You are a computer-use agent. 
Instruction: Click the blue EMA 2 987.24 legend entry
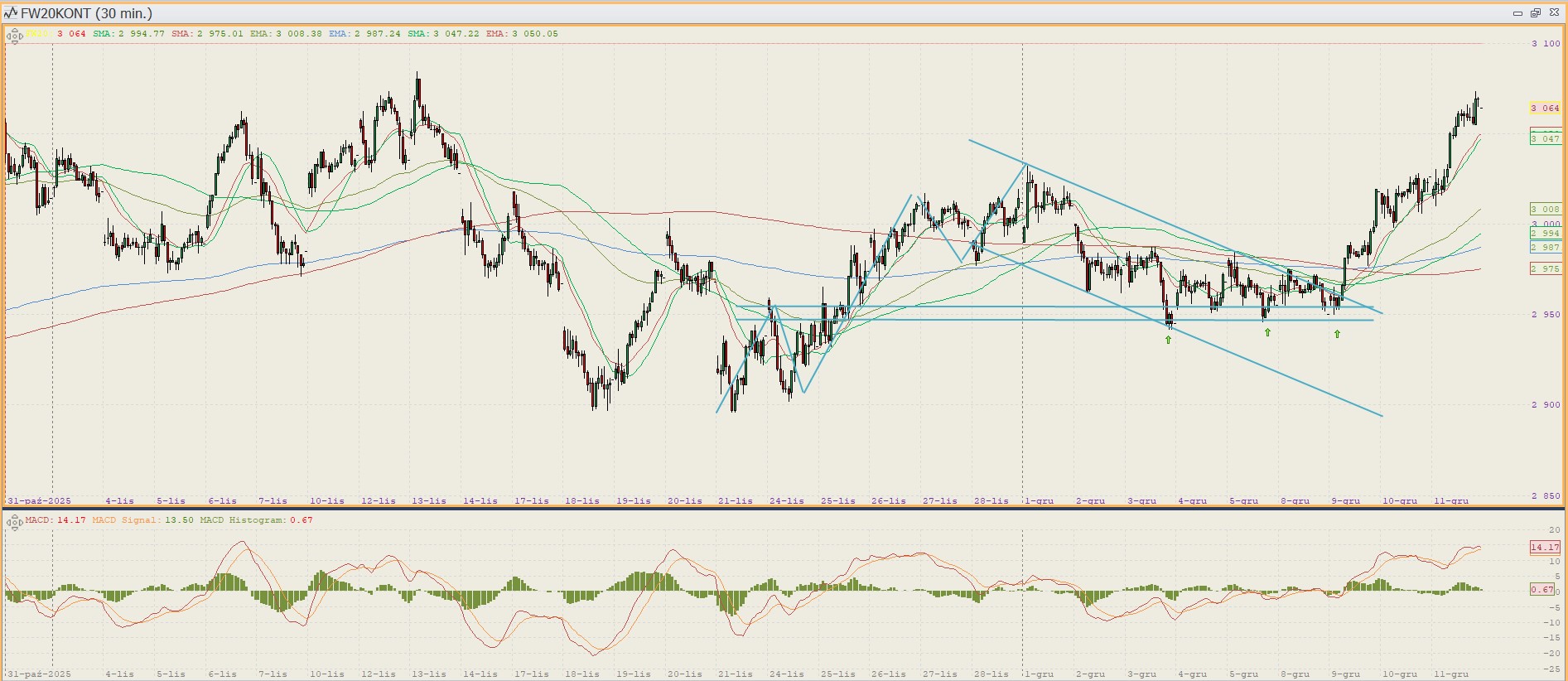(364, 34)
